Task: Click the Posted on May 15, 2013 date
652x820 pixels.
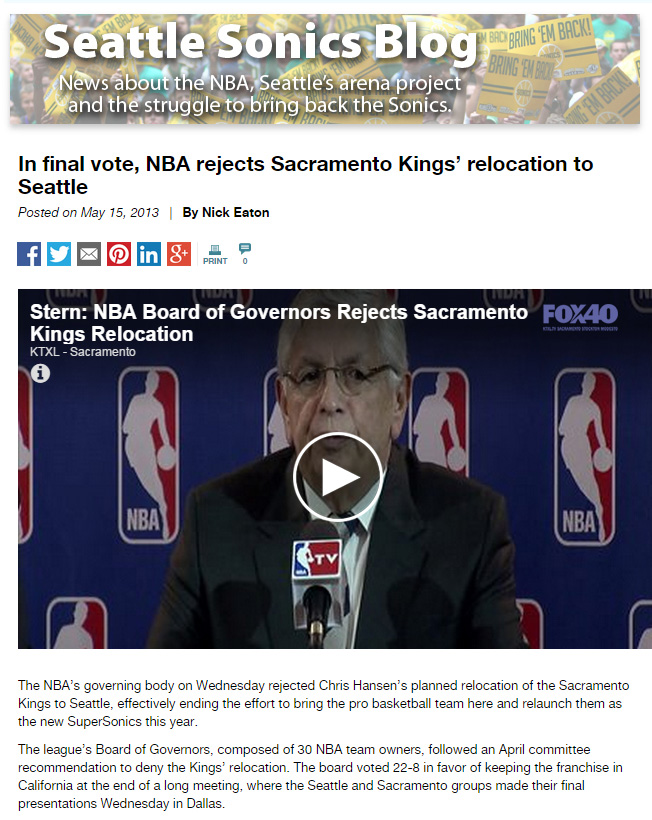Action: click(88, 213)
